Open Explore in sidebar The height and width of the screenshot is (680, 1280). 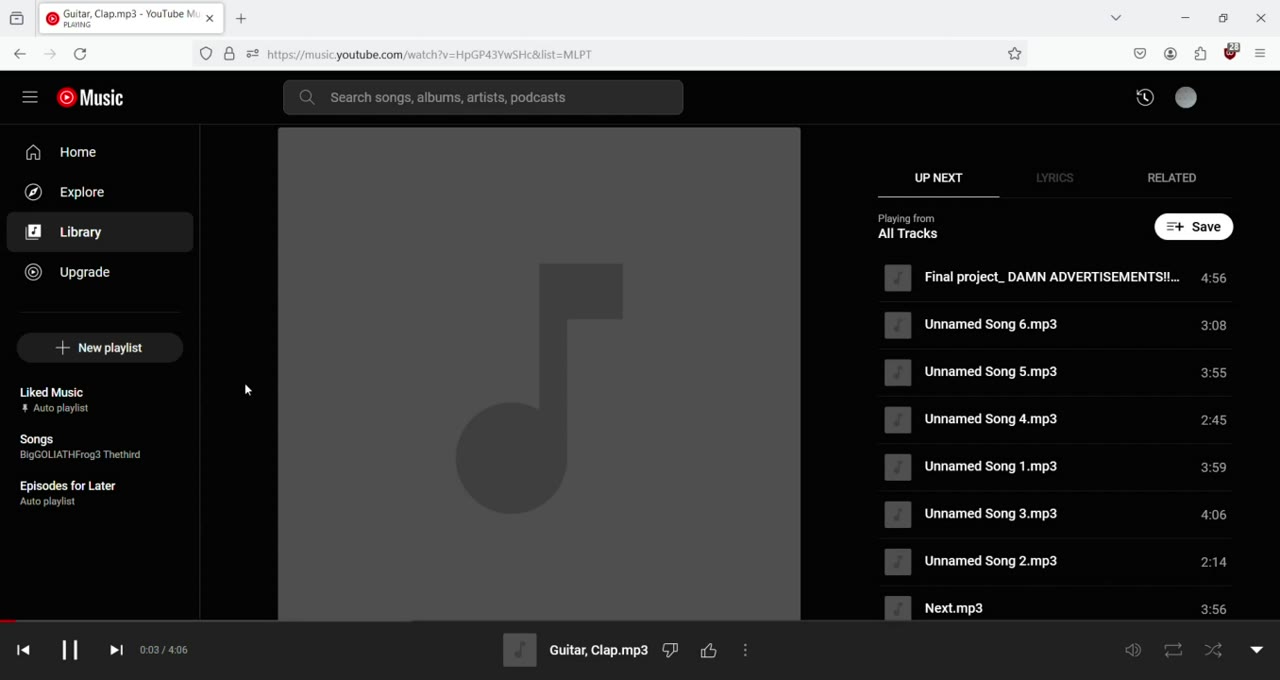tap(100, 192)
